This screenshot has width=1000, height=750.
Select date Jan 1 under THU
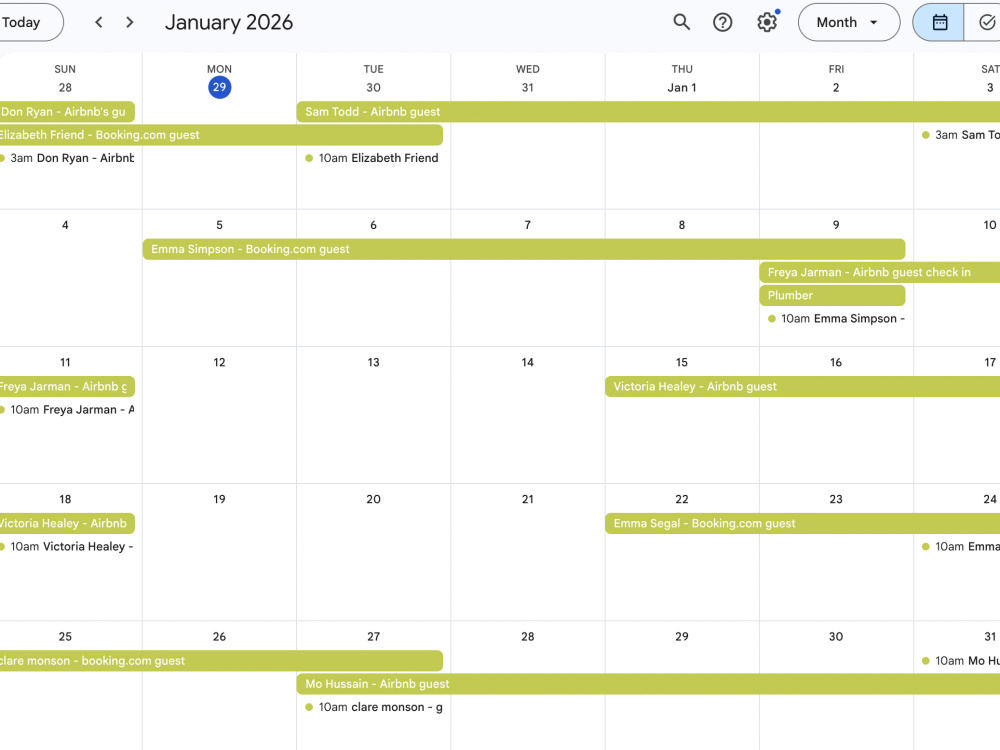point(682,87)
